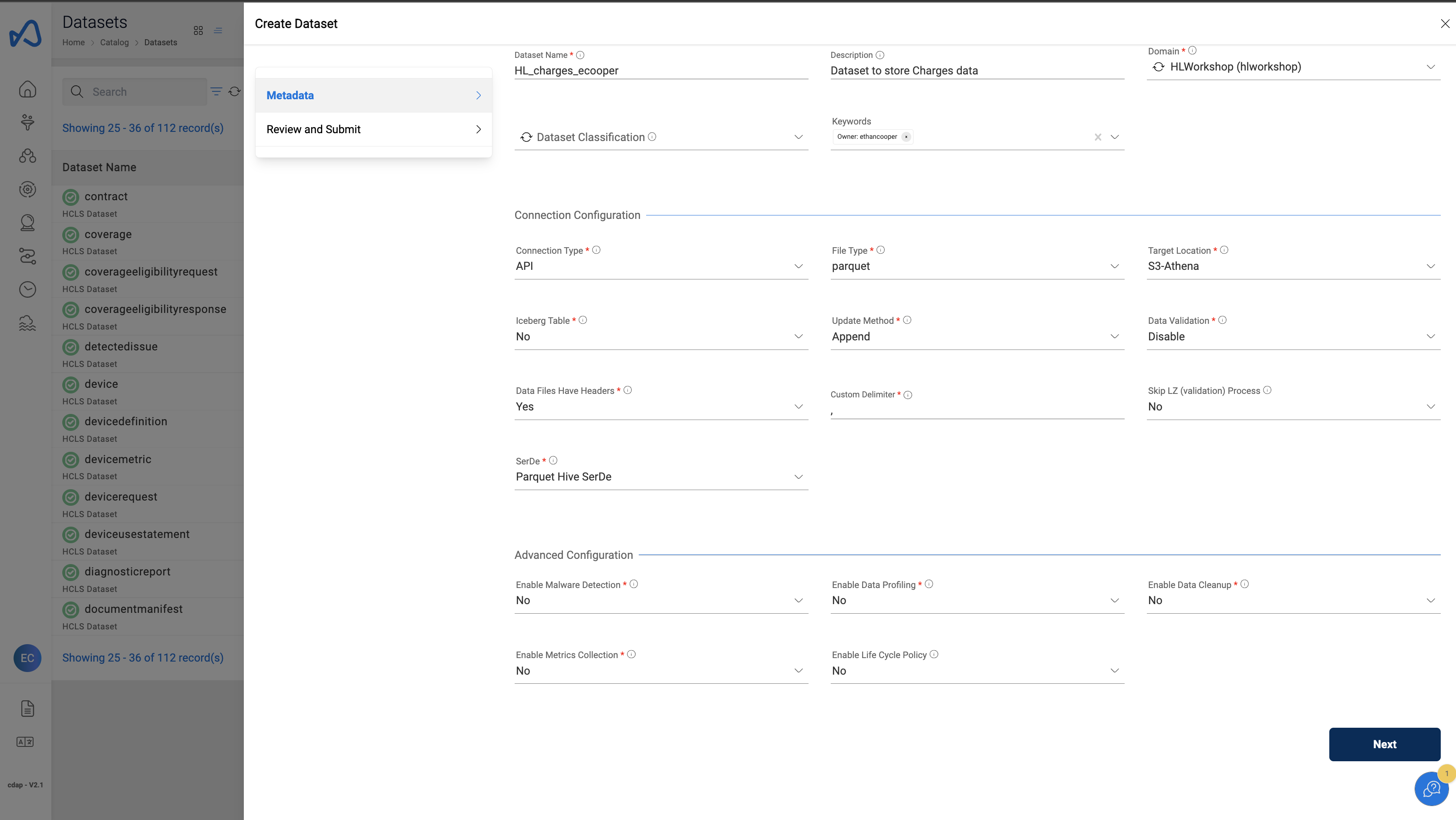Open the target-gear sidebar icon
Screen dimensions: 1456x820
pyautogui.click(x=27, y=189)
